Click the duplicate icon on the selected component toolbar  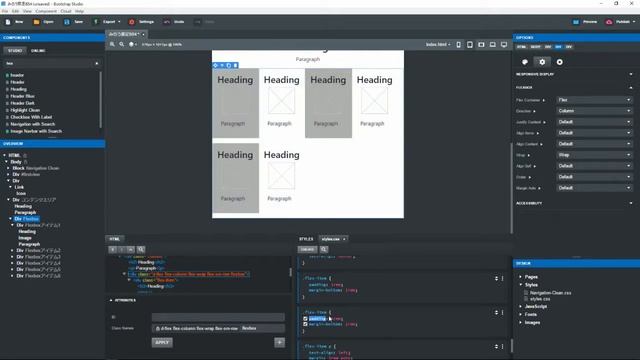pos(229,65)
